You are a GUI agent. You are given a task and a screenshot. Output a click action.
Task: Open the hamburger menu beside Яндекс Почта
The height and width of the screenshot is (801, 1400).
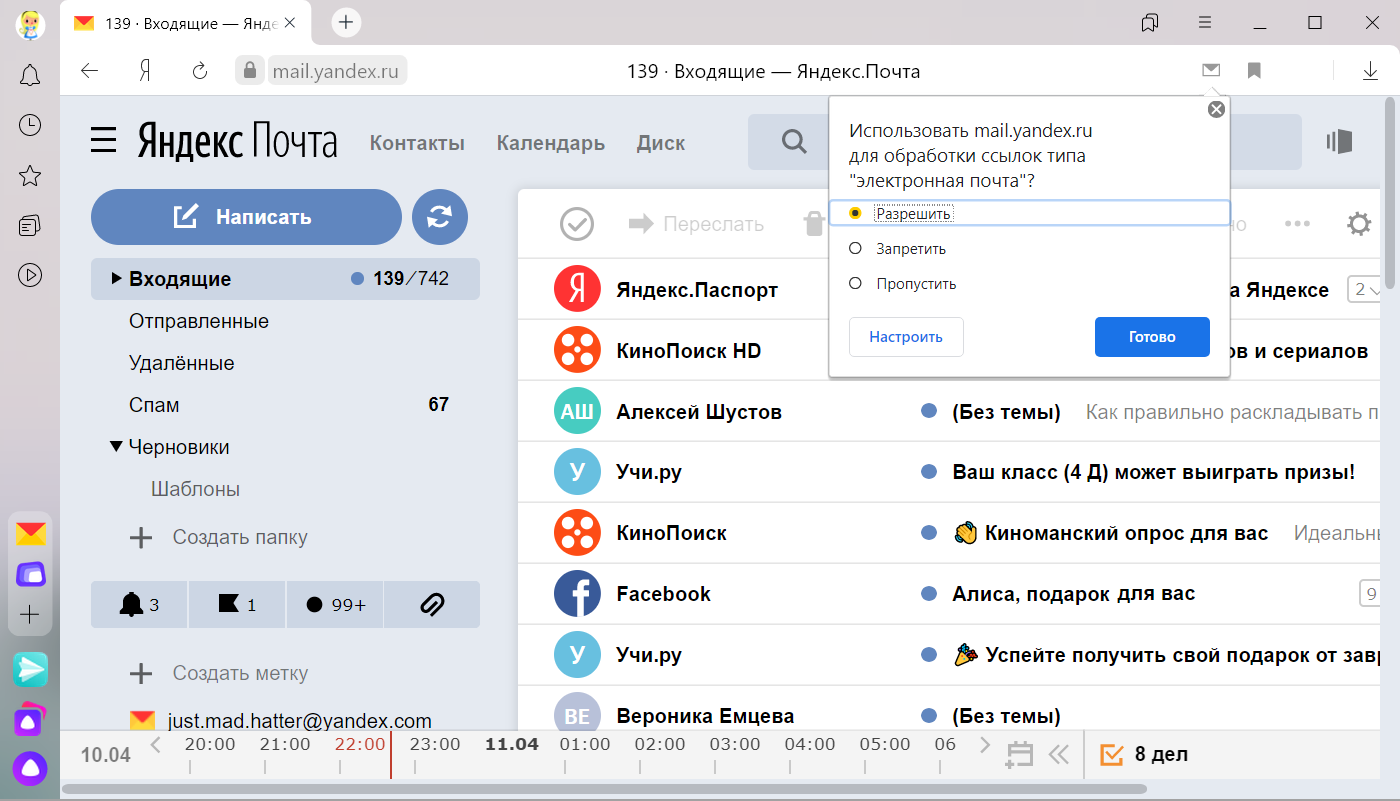click(104, 141)
